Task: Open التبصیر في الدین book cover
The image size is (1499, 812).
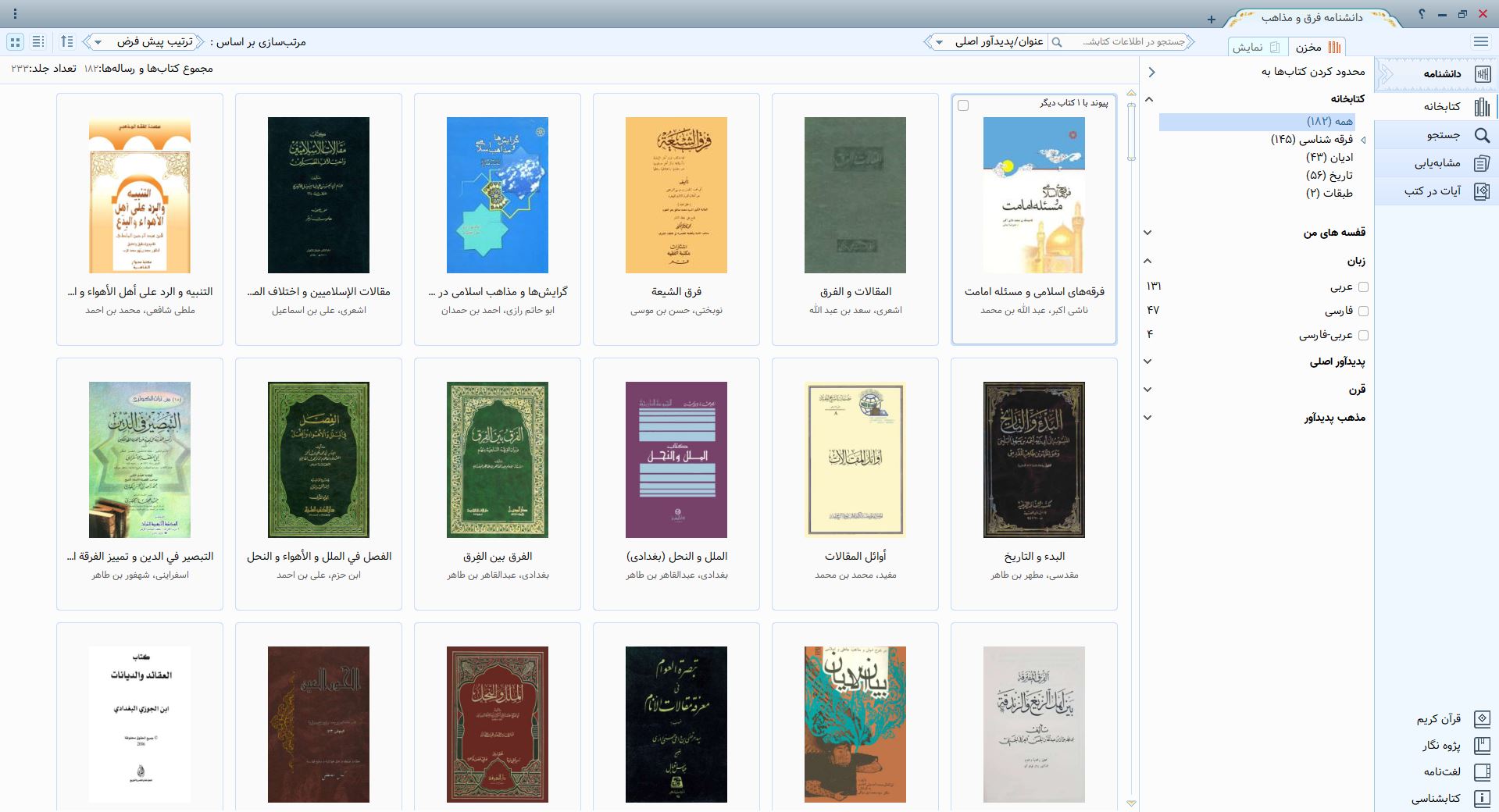Action: point(140,460)
